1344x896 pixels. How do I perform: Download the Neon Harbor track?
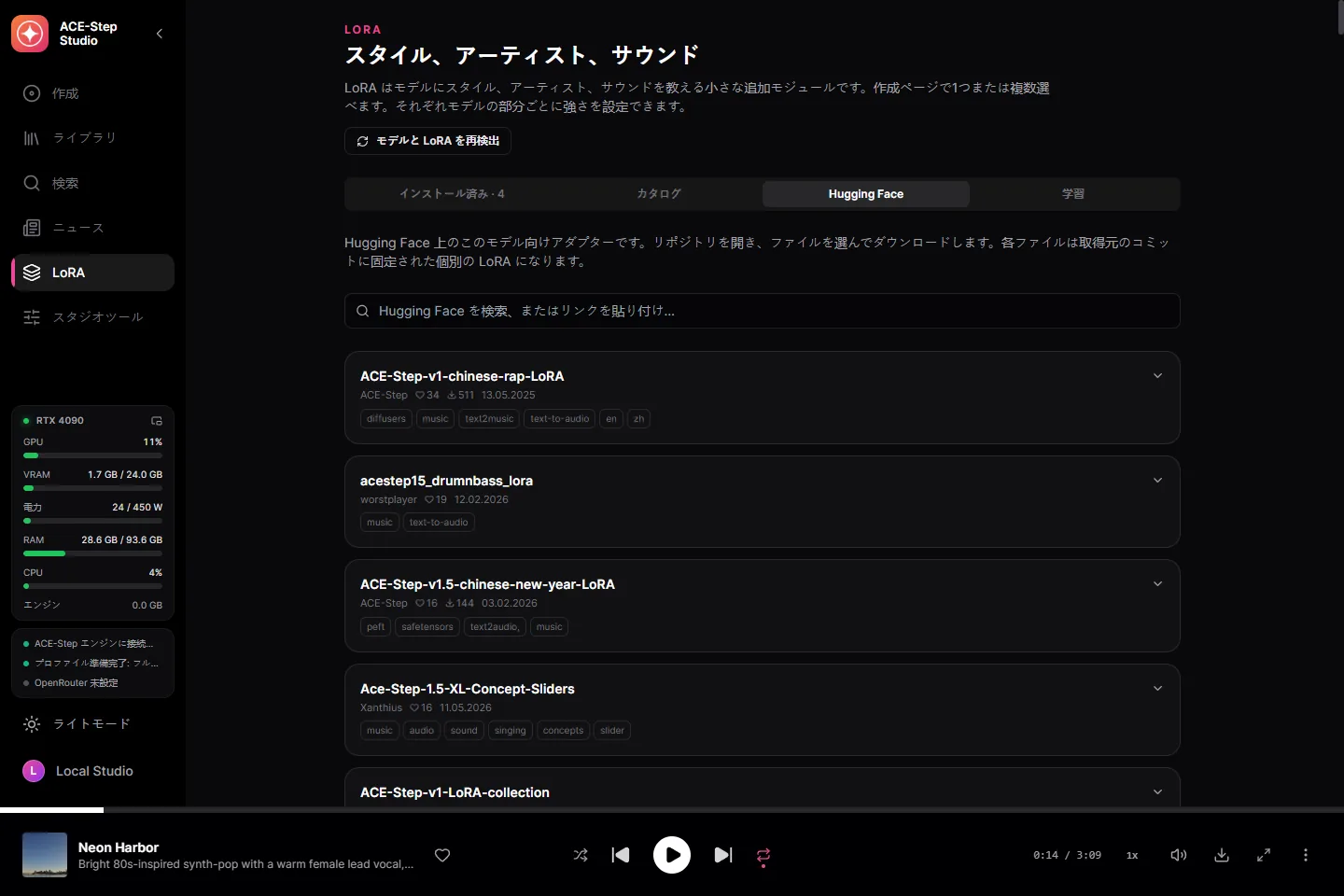(1221, 855)
